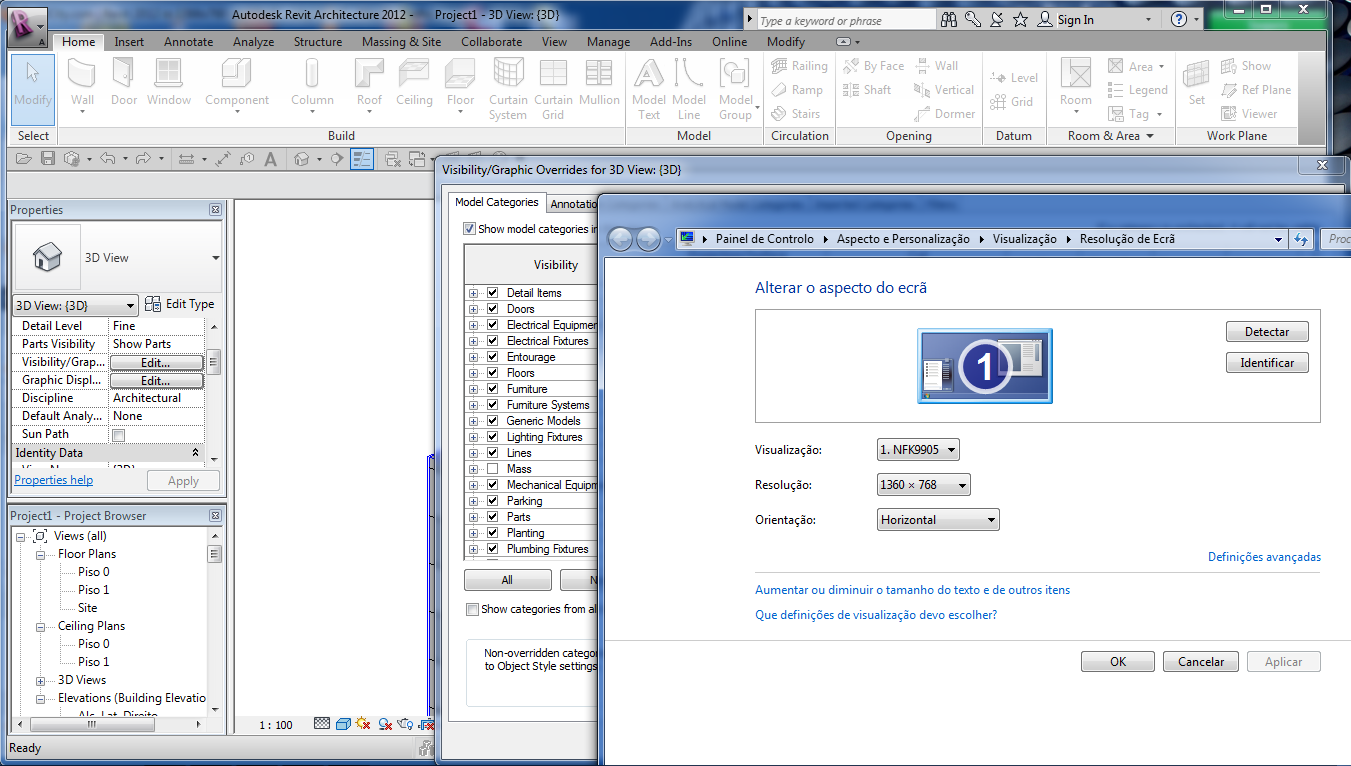Open the Resolução dropdown showing 1360 × 768
This screenshot has height=766, width=1351.
click(923, 485)
